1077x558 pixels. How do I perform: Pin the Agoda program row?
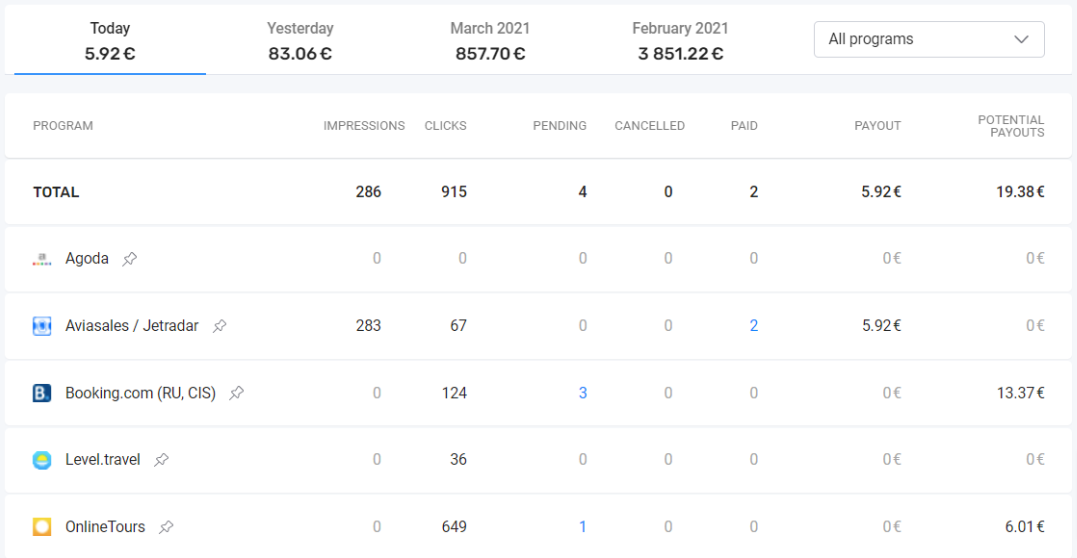[x=130, y=259]
